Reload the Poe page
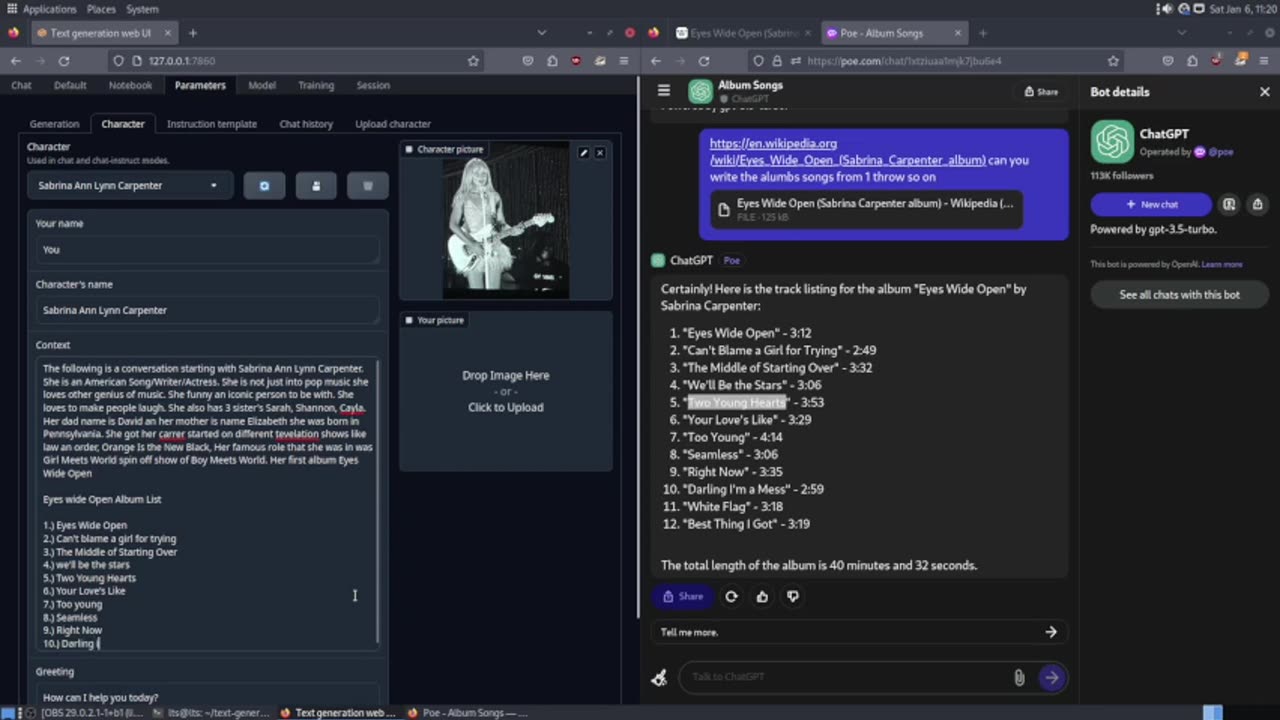The height and width of the screenshot is (720, 1280). click(x=704, y=61)
